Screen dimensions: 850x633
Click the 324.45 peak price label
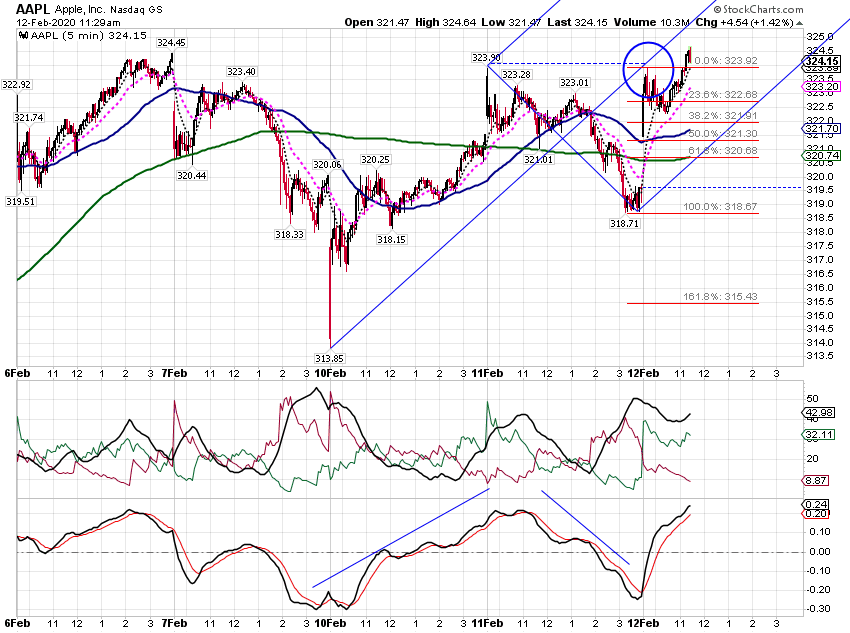pyautogui.click(x=171, y=43)
